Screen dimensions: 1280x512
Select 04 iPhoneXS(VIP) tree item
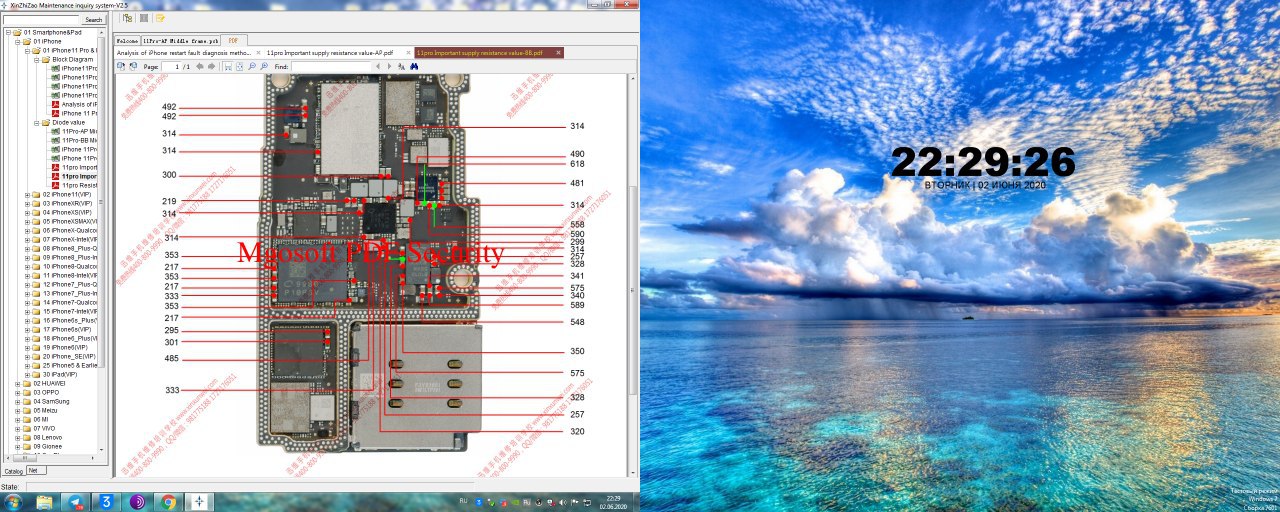click(66, 212)
